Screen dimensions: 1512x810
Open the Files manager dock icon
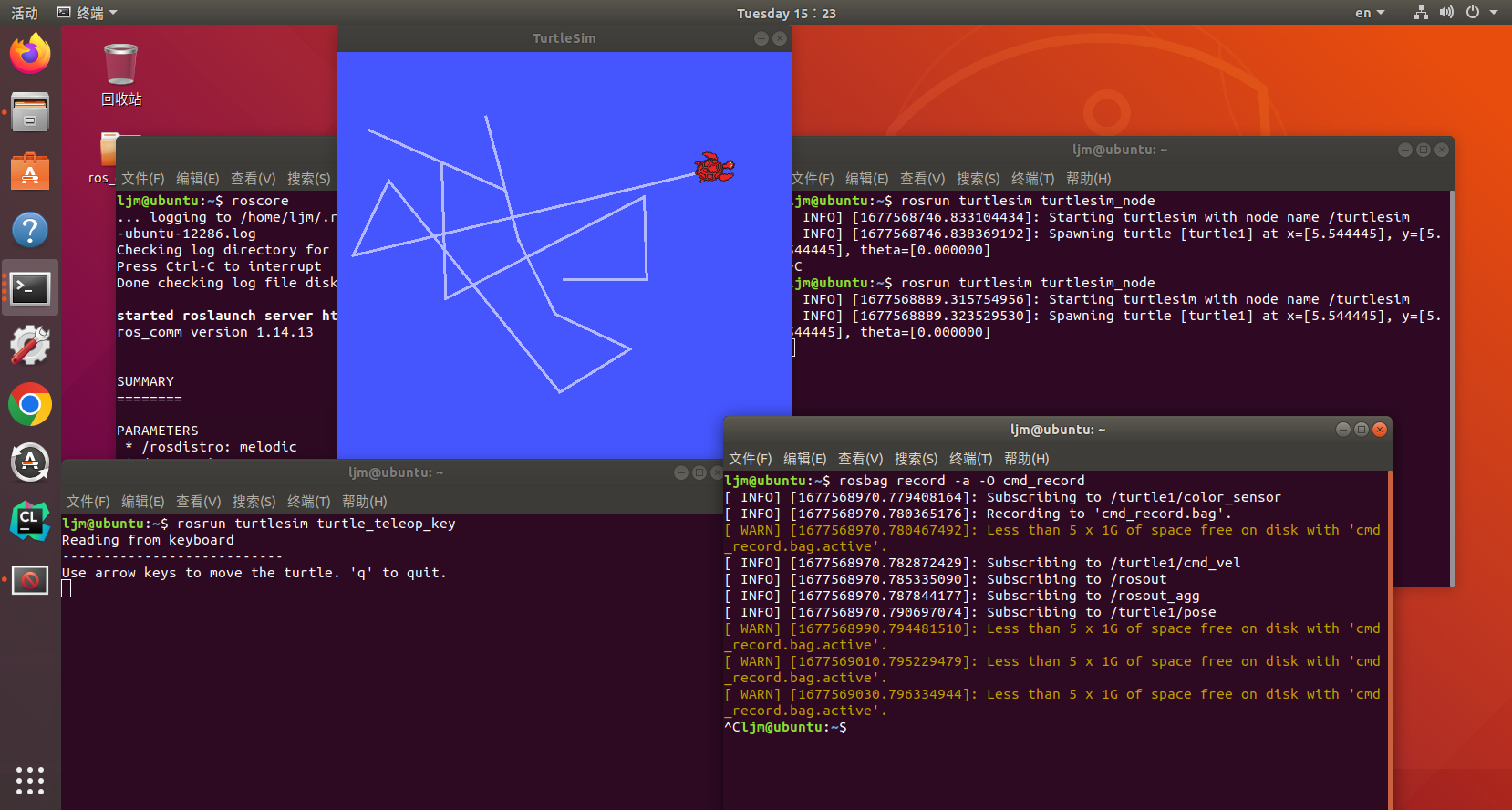30,112
